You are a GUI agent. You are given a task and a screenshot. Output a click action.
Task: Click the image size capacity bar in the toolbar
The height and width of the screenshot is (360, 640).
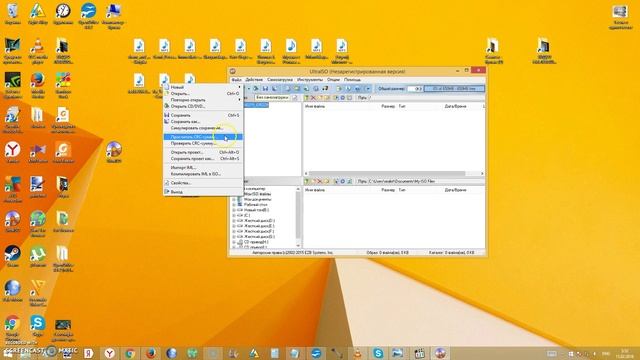[x=454, y=89]
